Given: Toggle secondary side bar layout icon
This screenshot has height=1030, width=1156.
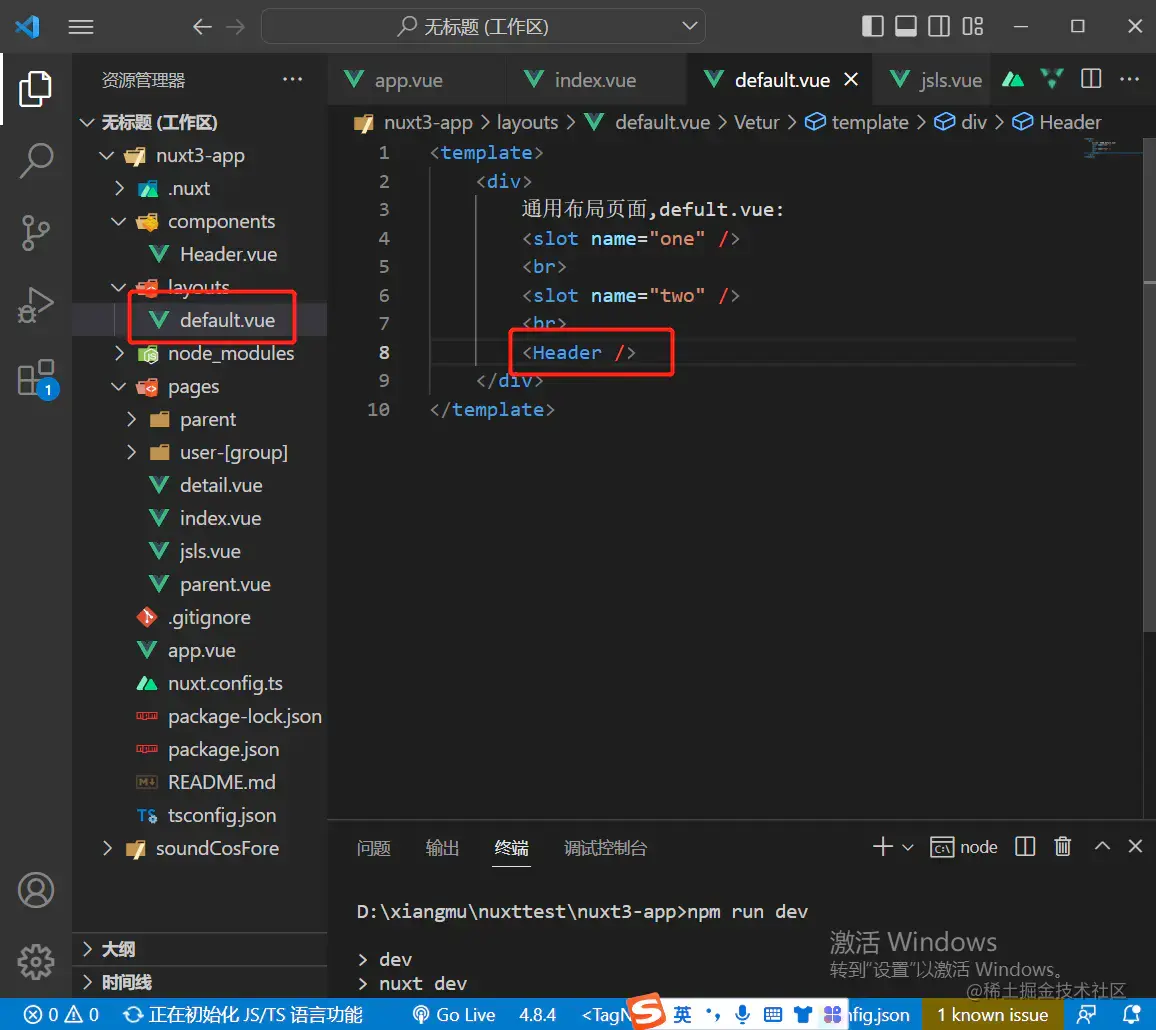Looking at the screenshot, I should (x=939, y=27).
